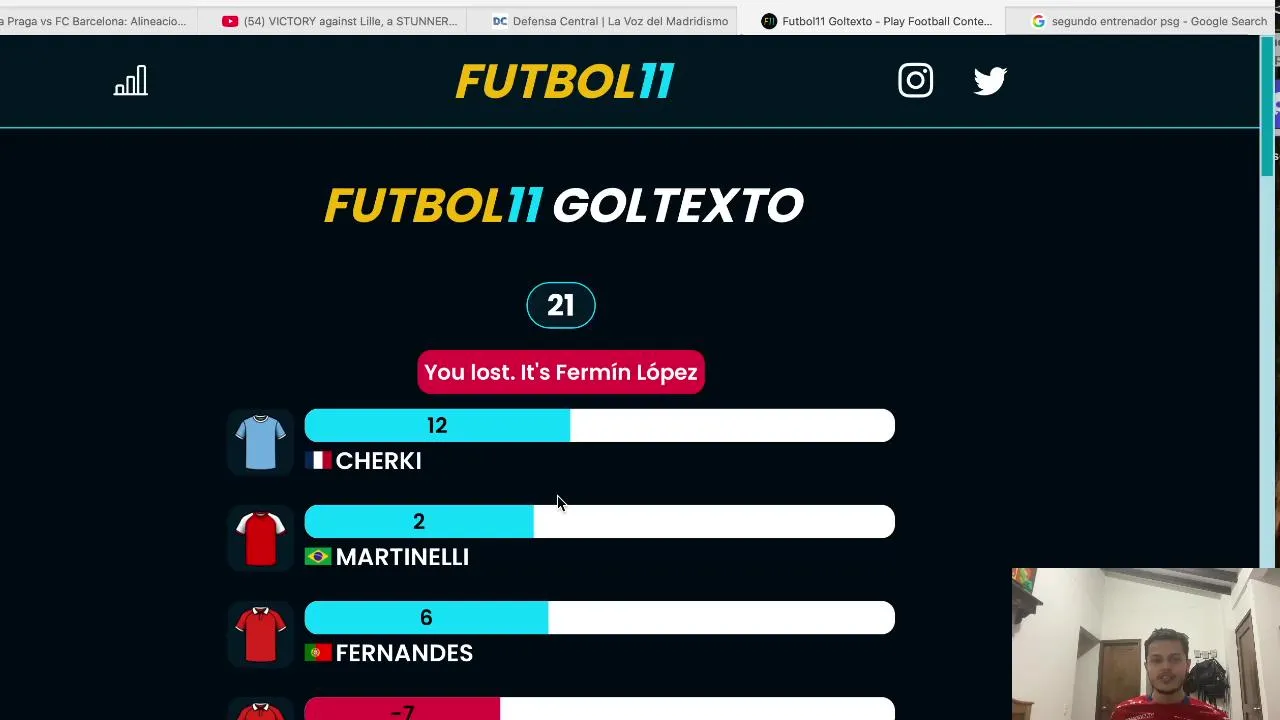Switch to the Defensa Central tab
Image resolution: width=1280 pixels, height=720 pixels.
point(610,21)
